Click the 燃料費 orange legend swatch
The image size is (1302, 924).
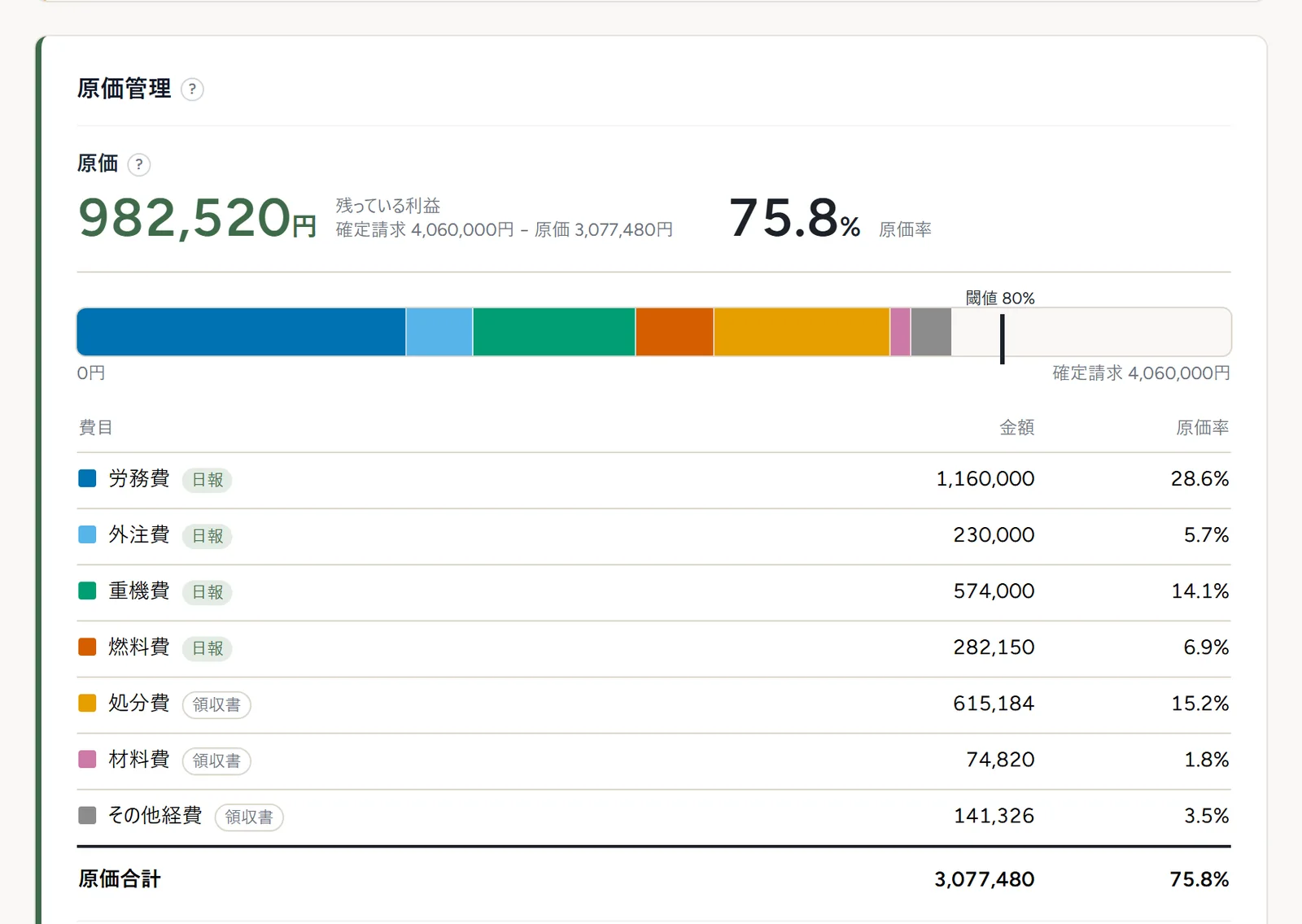coord(87,647)
